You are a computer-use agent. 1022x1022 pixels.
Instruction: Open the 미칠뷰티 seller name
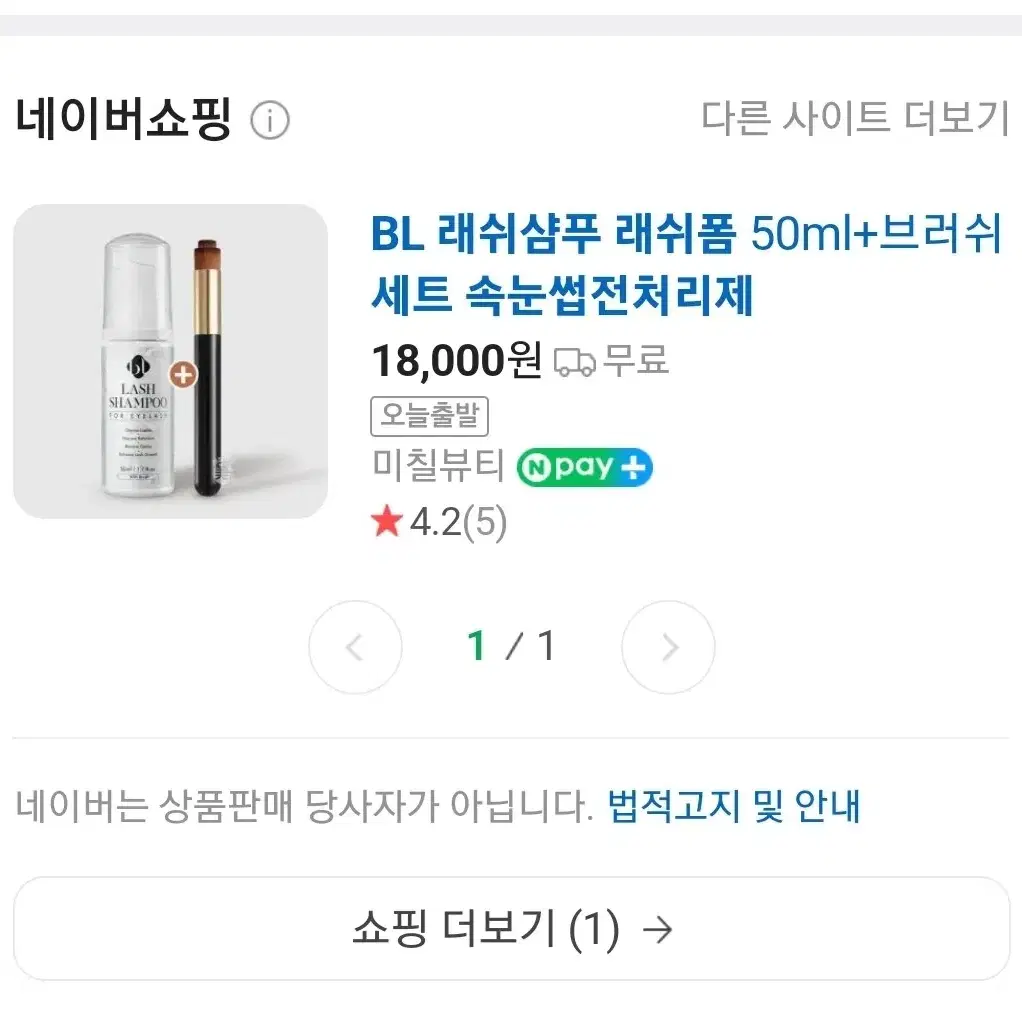click(x=438, y=467)
